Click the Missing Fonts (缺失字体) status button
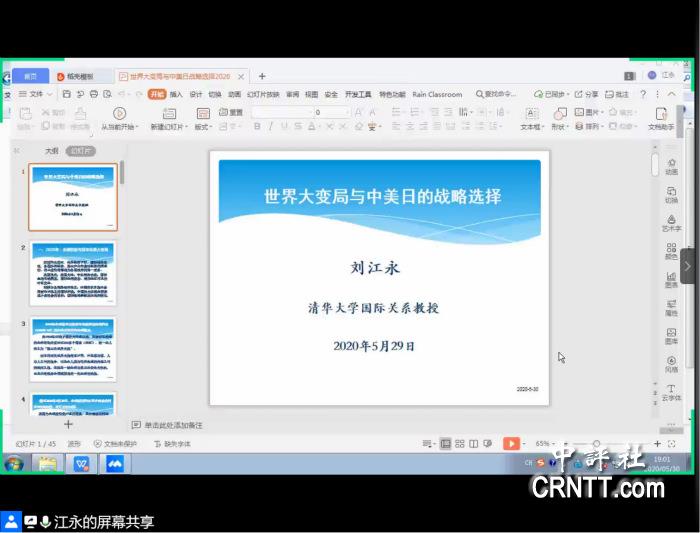The height and width of the screenshot is (533, 700). click(172, 444)
